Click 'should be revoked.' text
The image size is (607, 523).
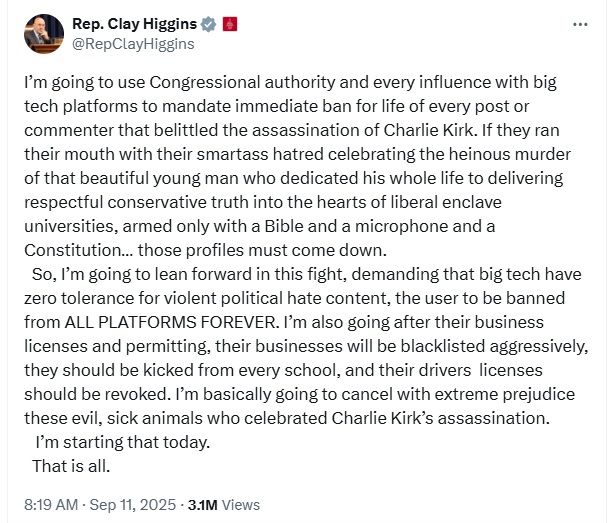(97, 394)
